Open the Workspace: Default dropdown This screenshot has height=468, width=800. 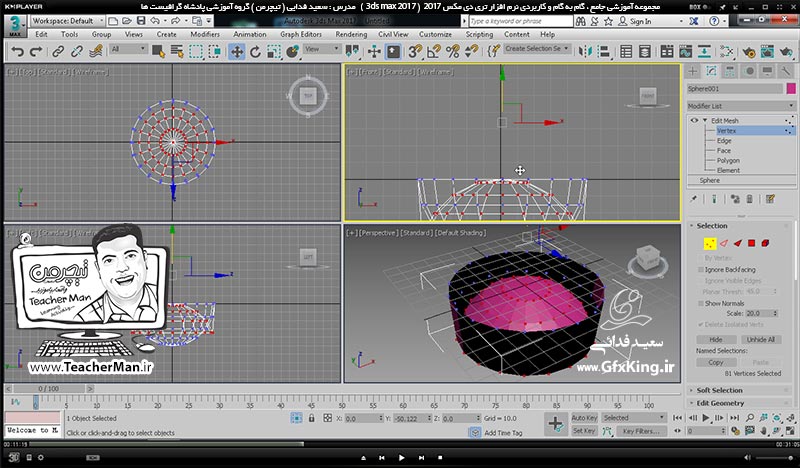(67, 21)
